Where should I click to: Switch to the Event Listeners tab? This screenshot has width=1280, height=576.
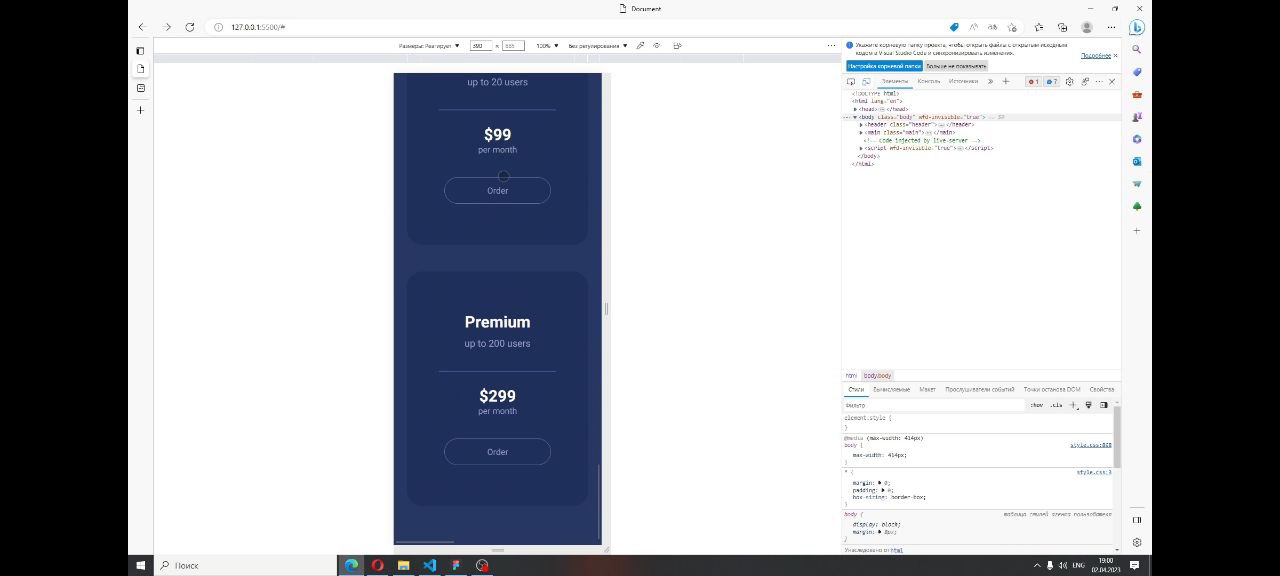[x=979, y=389]
